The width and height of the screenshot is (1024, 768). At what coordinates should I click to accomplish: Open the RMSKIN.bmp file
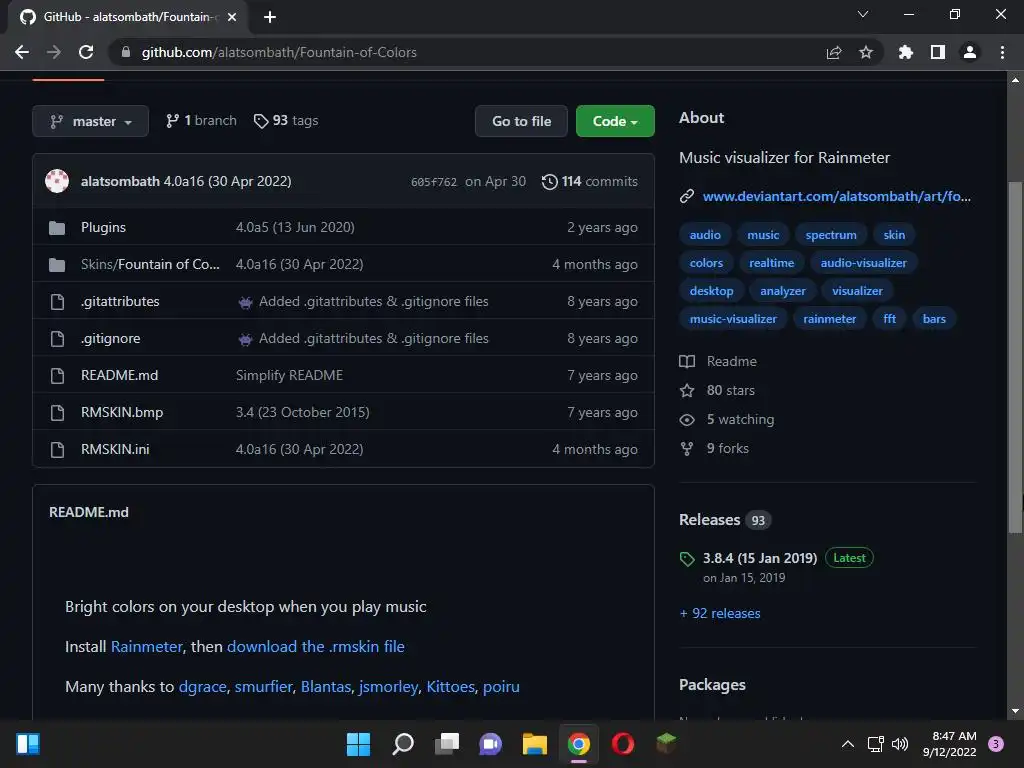point(122,412)
